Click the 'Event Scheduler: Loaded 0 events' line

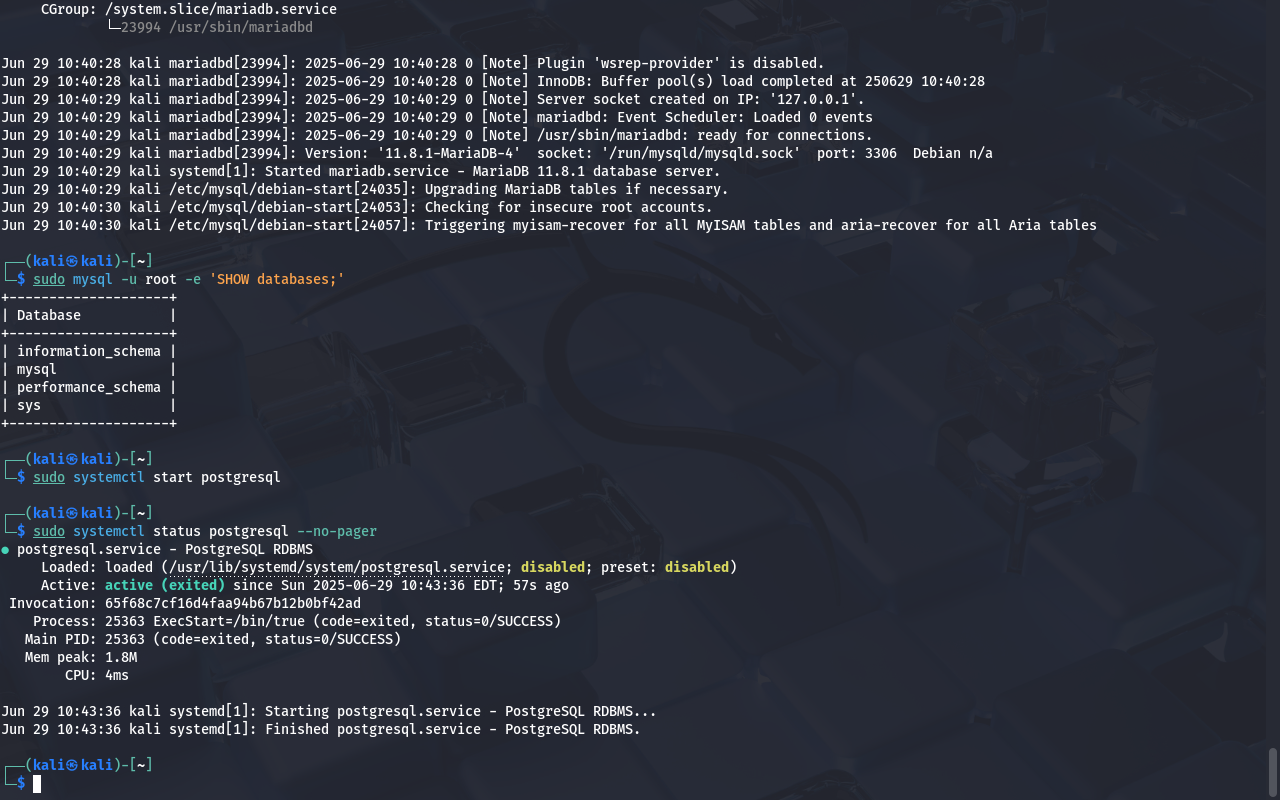point(437,117)
